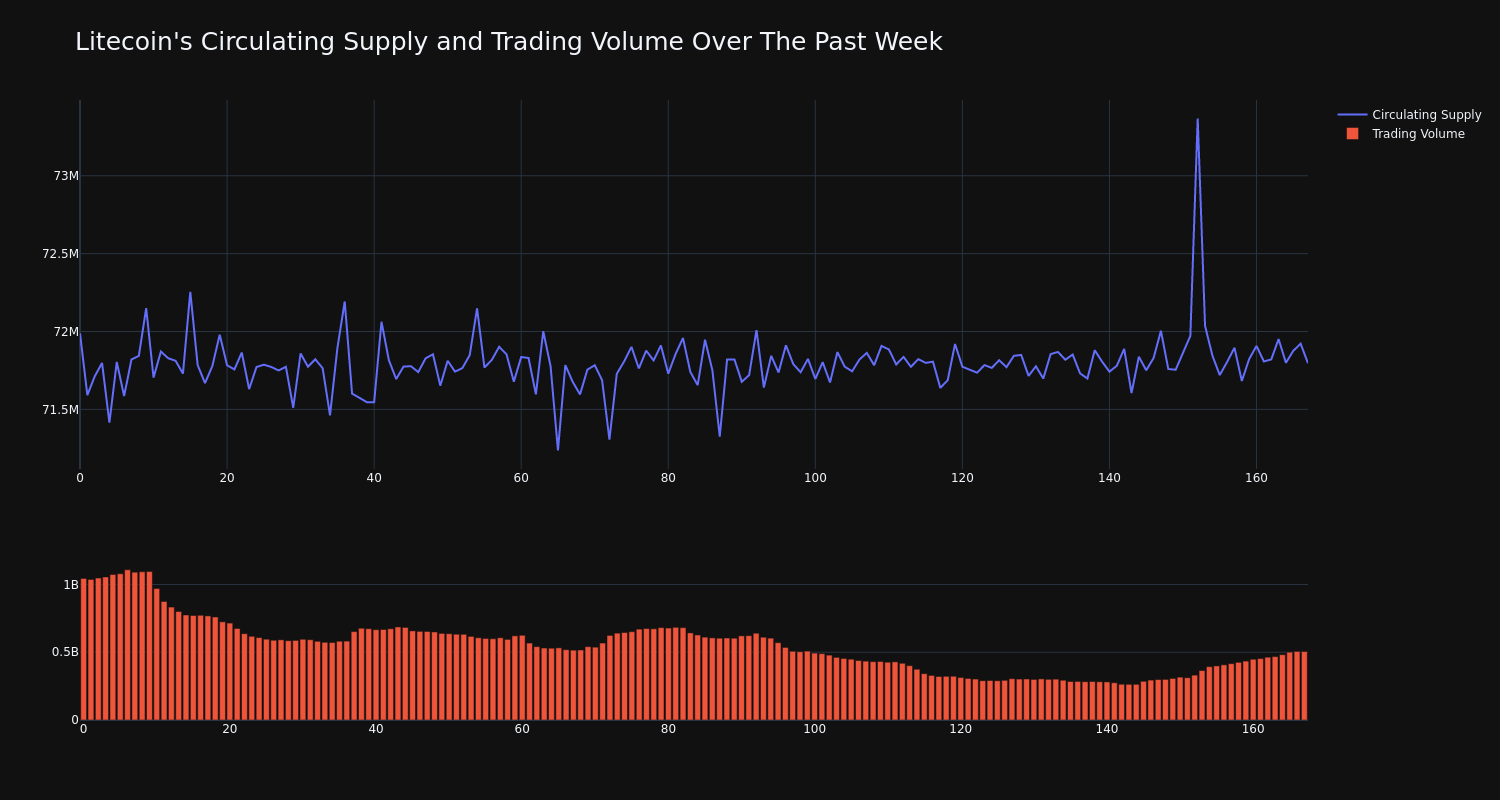The image size is (1500, 800).
Task: Click the lowest dip of supply line near 65
Action: [x=558, y=449]
